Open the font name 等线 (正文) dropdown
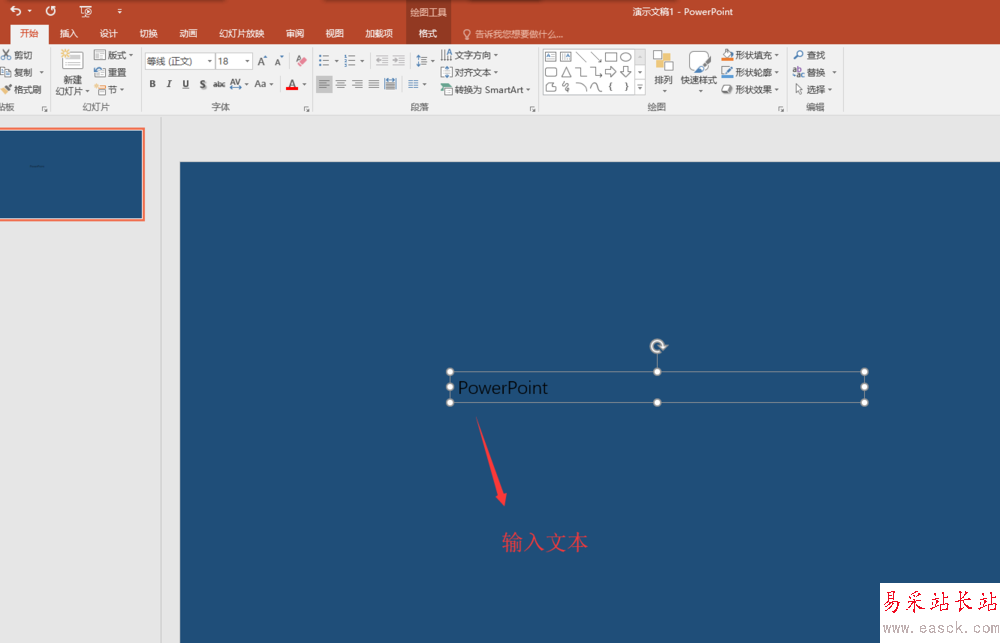Screen dimensions: 1000x643 tap(209, 61)
